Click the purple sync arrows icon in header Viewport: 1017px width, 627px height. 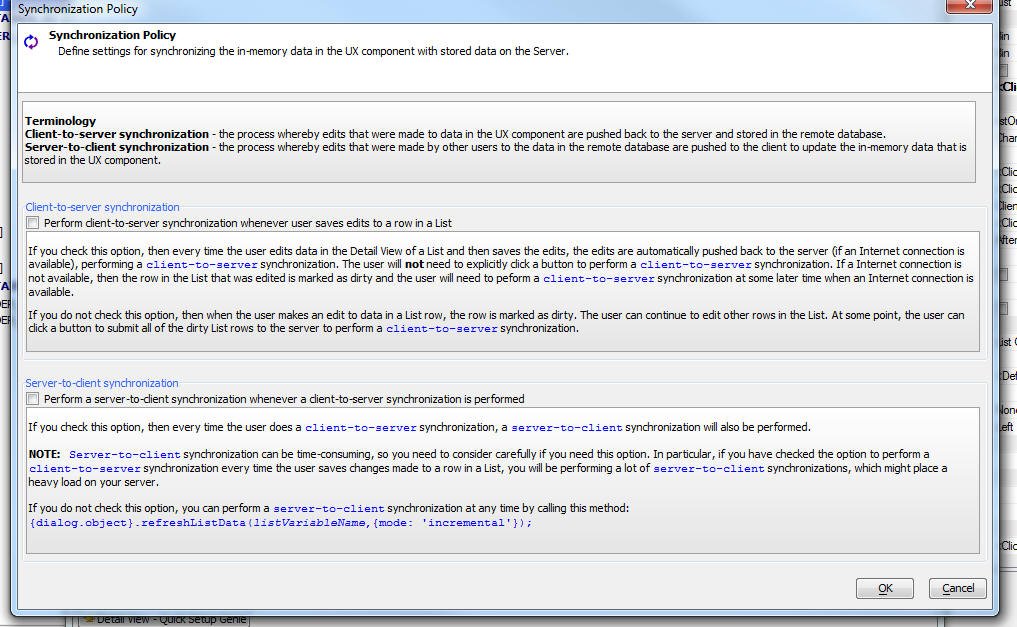31,42
